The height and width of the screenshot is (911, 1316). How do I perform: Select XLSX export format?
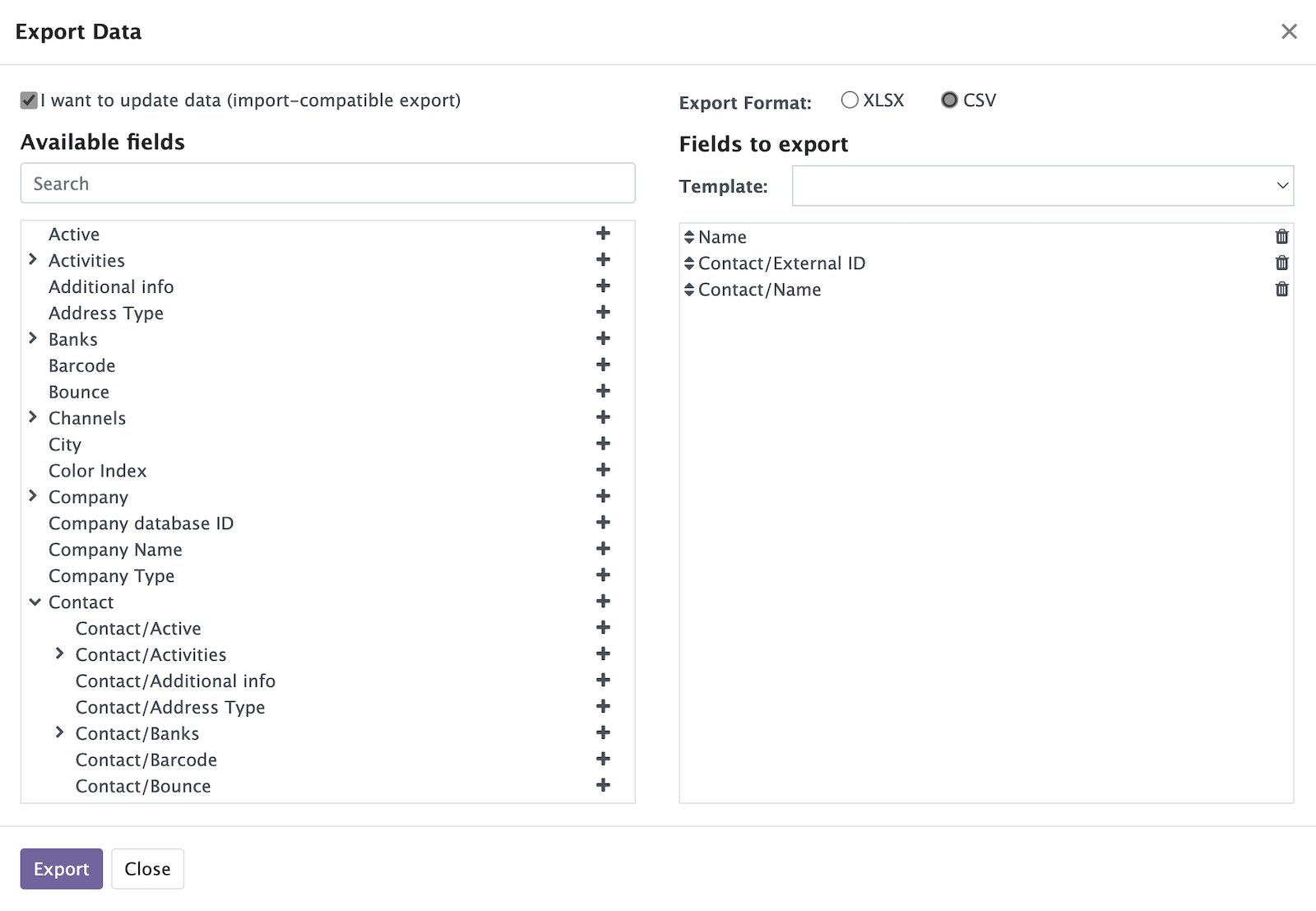pyautogui.click(x=850, y=100)
